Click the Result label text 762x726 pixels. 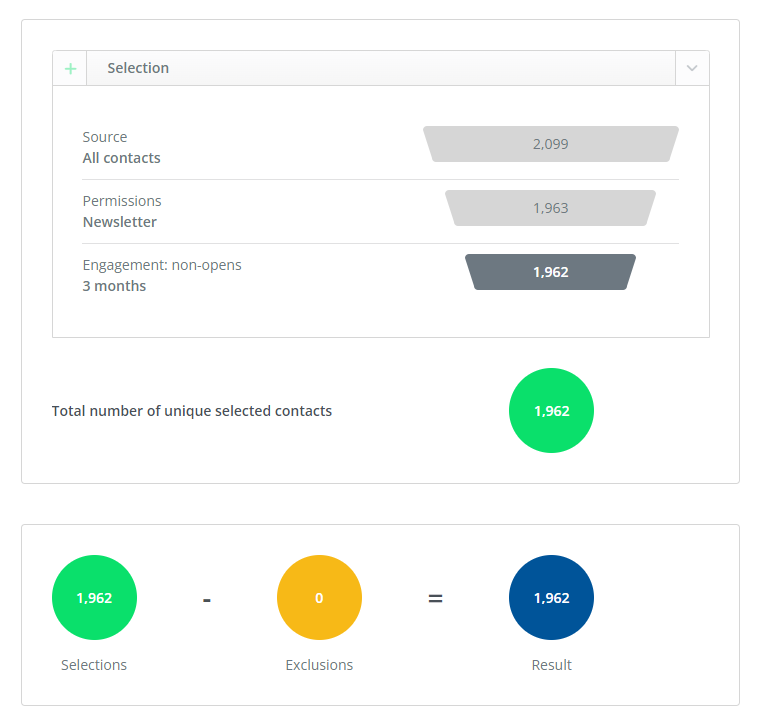coord(551,665)
